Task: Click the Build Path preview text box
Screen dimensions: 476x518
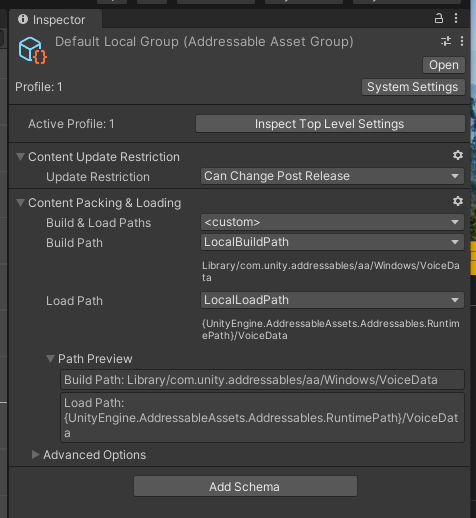Action: 262,380
